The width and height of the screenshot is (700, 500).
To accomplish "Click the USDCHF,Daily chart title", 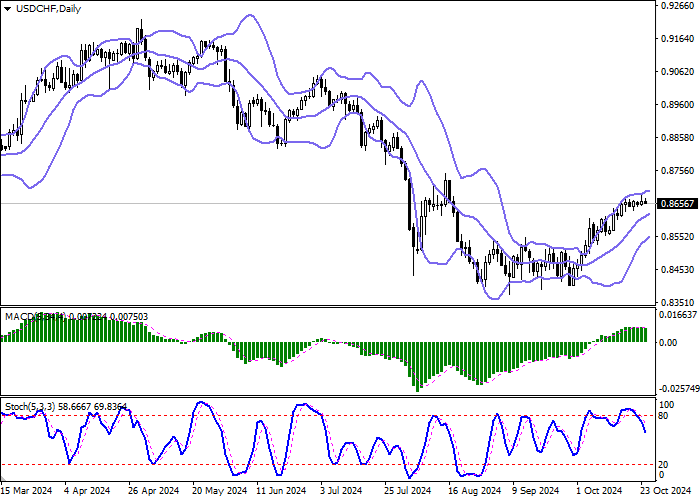I will coord(48,9).
